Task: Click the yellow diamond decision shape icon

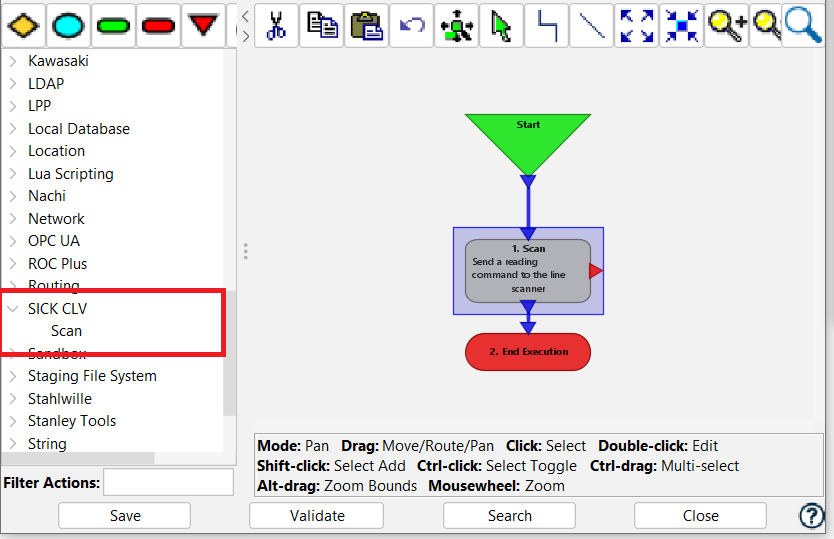Action: [22, 25]
